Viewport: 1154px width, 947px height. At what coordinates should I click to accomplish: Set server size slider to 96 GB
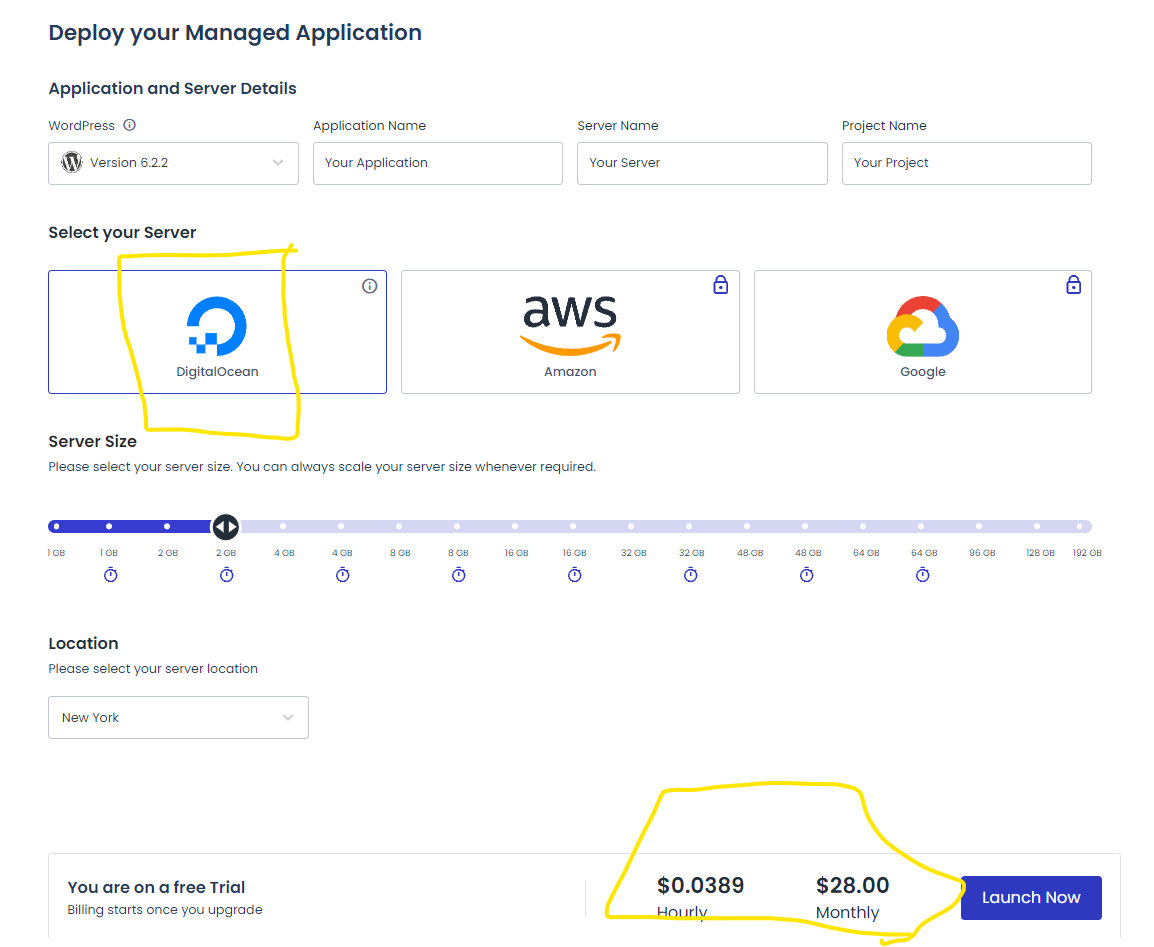979,527
